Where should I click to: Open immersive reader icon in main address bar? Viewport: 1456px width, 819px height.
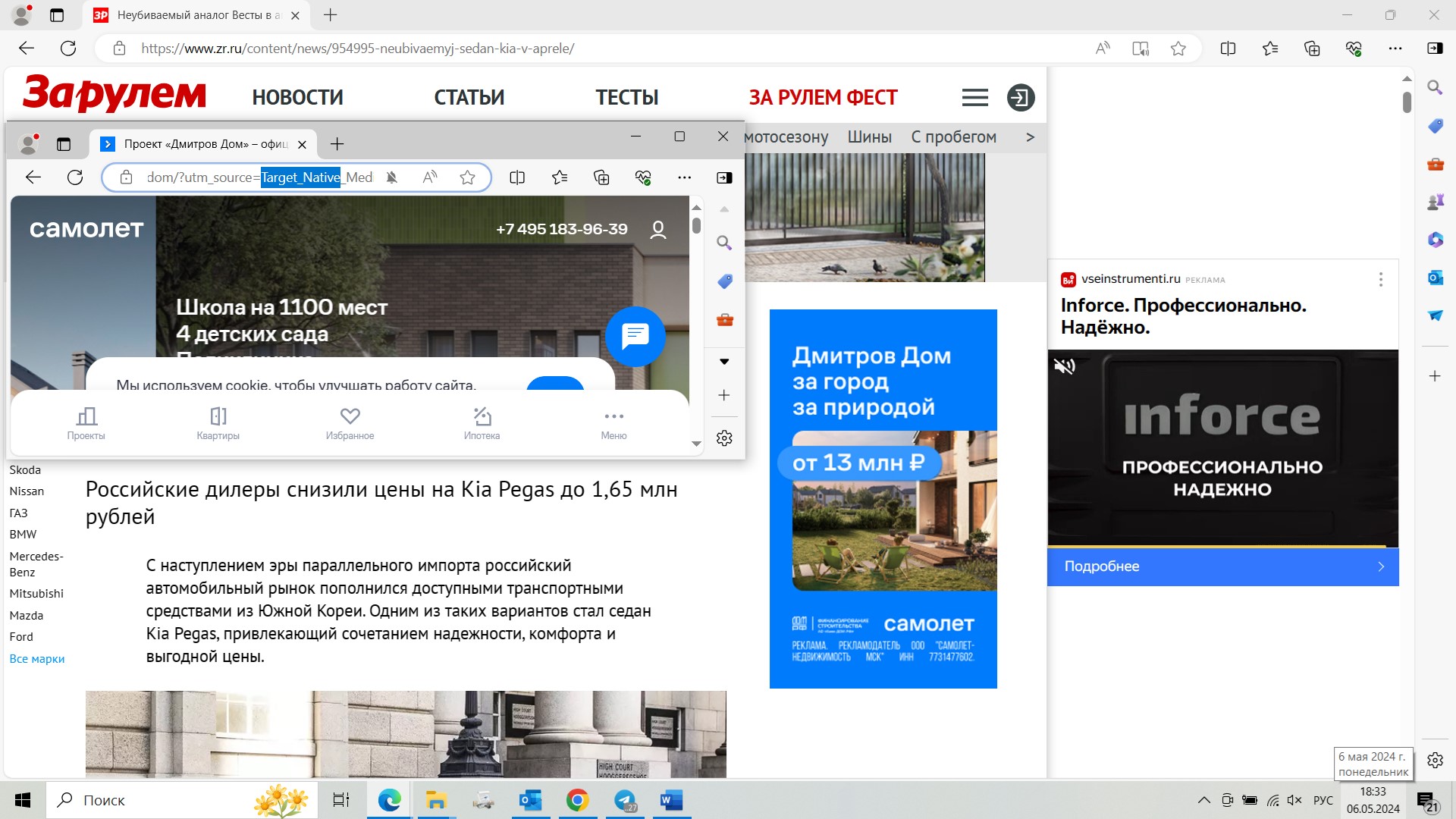tap(1140, 49)
